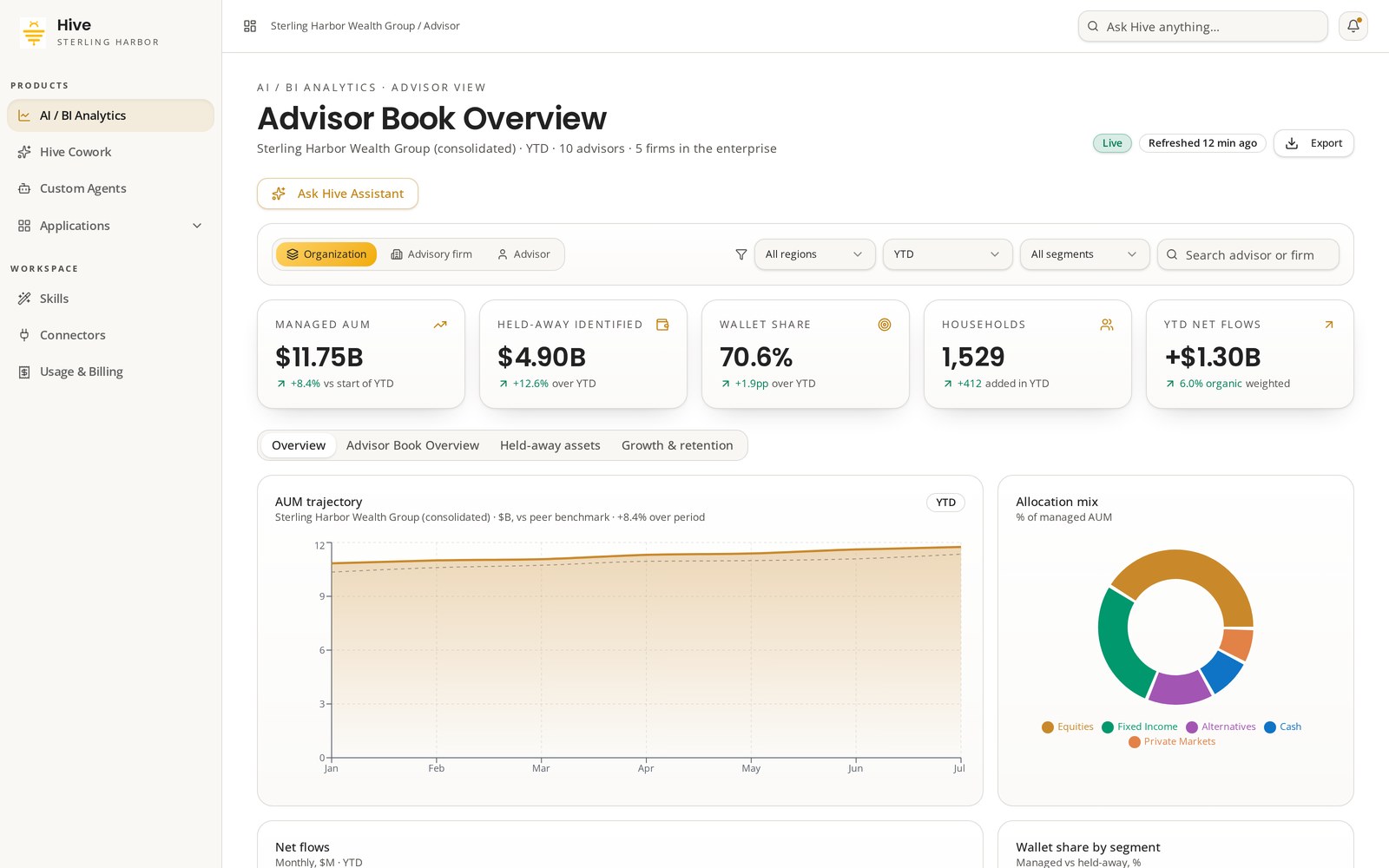This screenshot has width=1389, height=868.
Task: Open the All segments dropdown
Action: click(x=1084, y=254)
